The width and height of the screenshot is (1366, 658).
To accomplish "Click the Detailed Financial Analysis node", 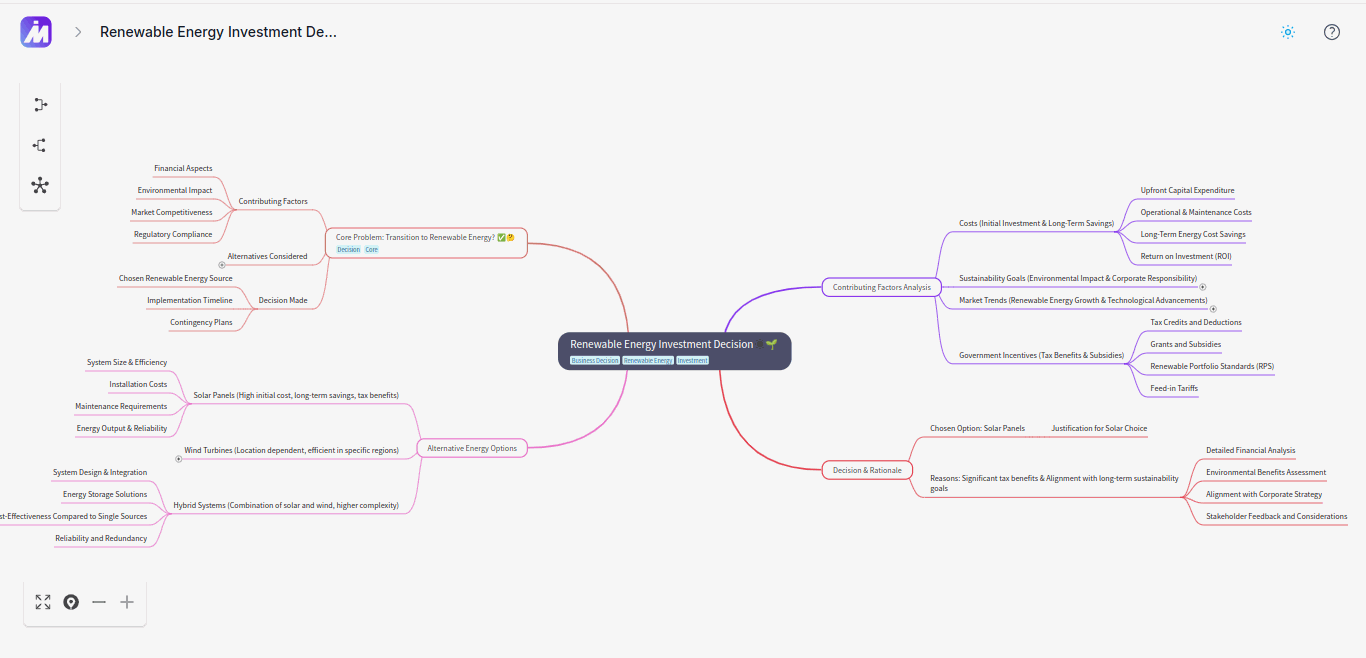I will click(x=1250, y=451).
